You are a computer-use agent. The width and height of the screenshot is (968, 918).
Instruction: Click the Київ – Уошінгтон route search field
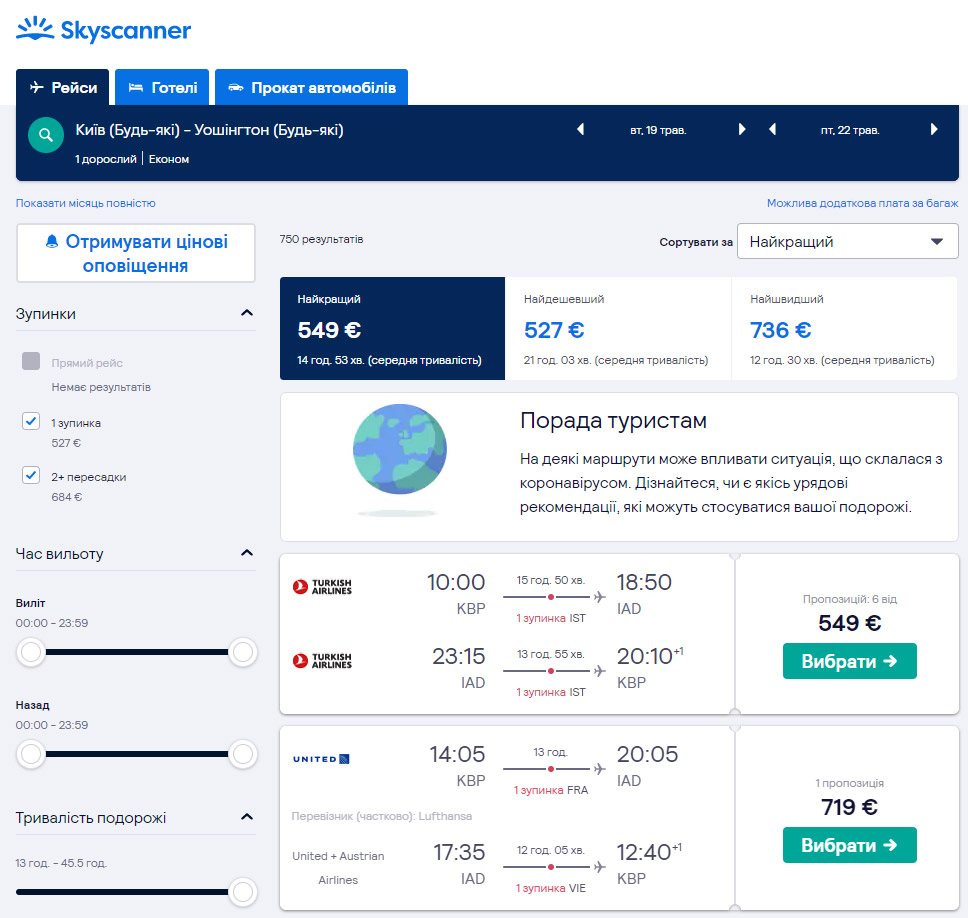[x=209, y=130]
